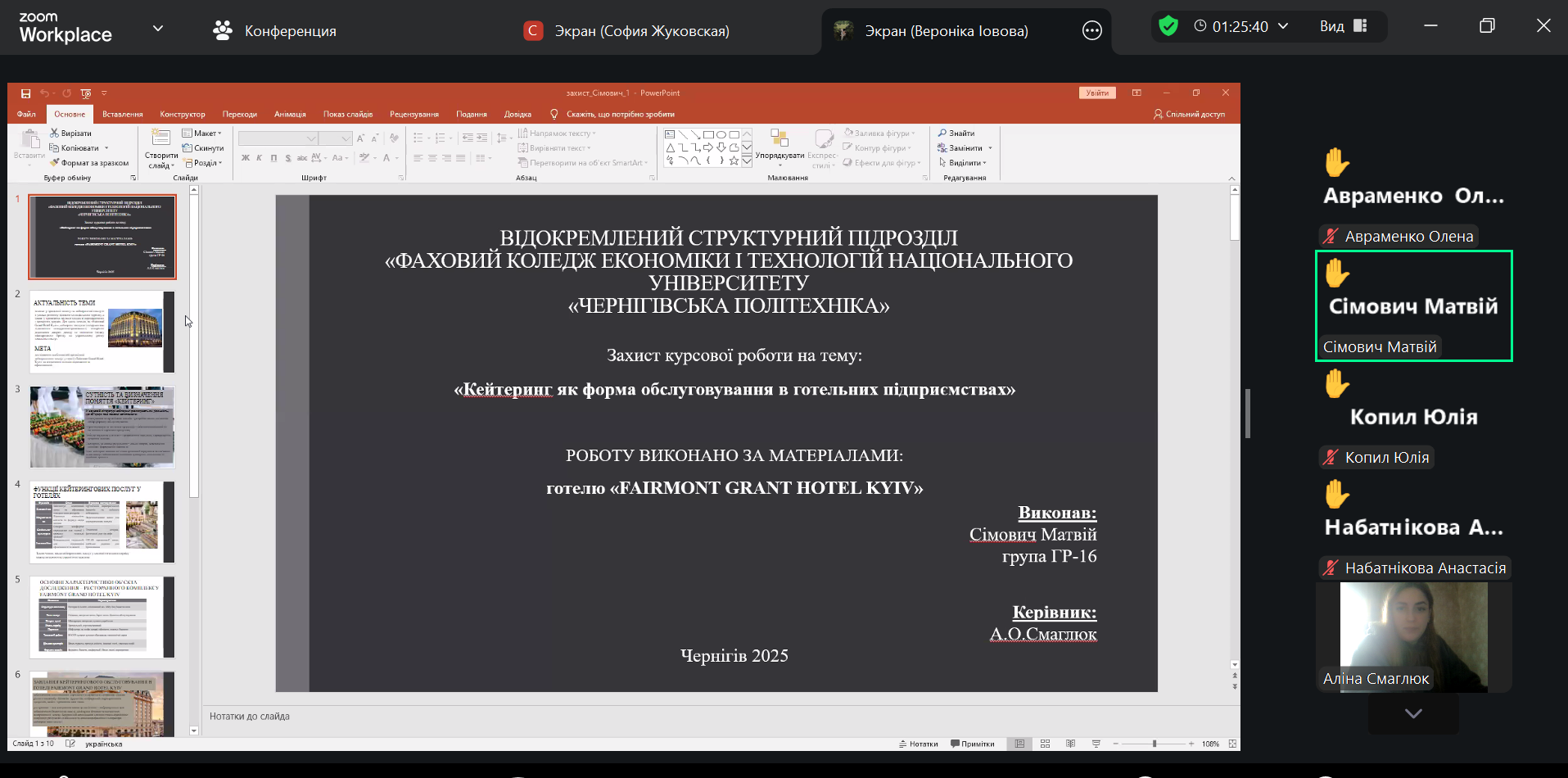This screenshot has width=1568, height=778.
Task: Click the Find (Знайти) magnifier icon
Action: (942, 133)
